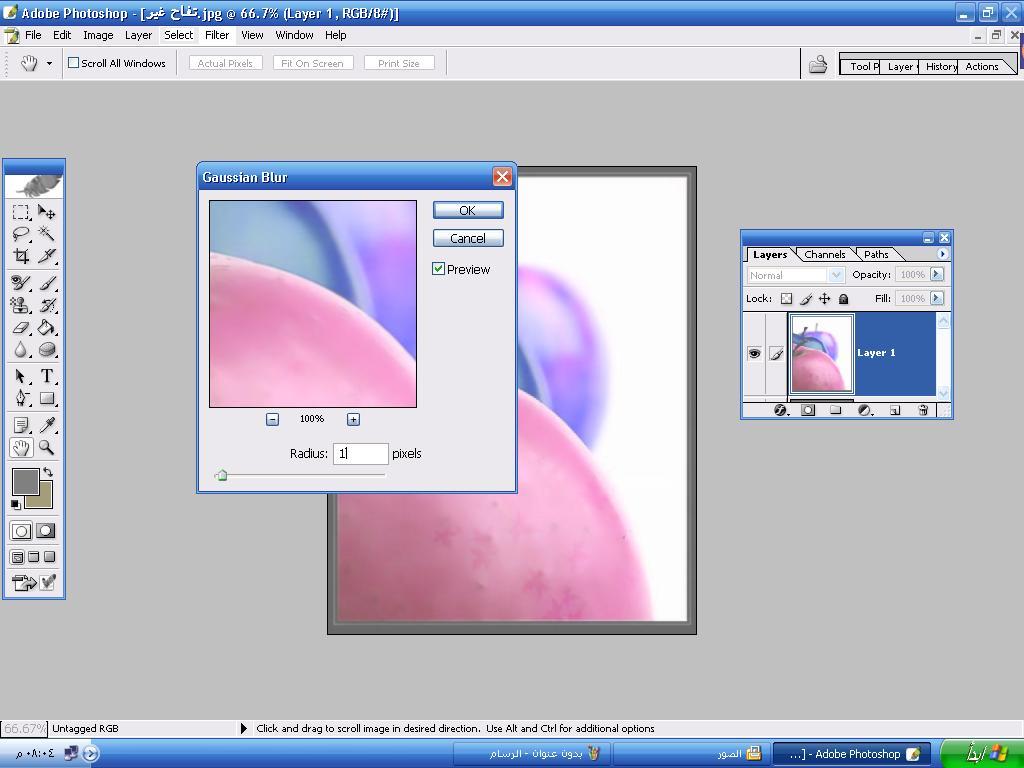The height and width of the screenshot is (768, 1024).
Task: Choose the Lasso tool
Action: pyautogui.click(x=21, y=234)
